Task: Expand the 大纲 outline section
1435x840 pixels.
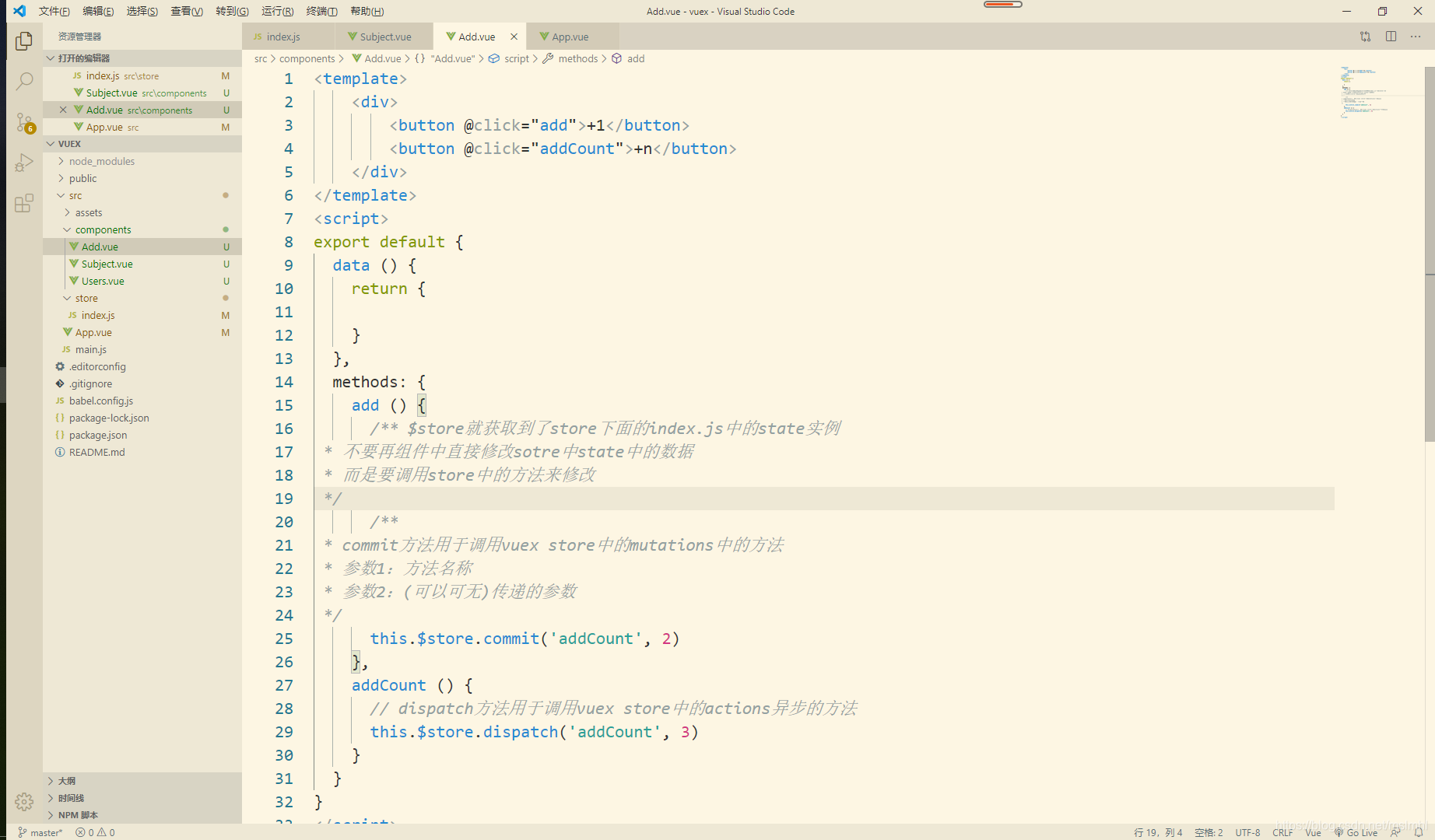Action: tap(142, 781)
